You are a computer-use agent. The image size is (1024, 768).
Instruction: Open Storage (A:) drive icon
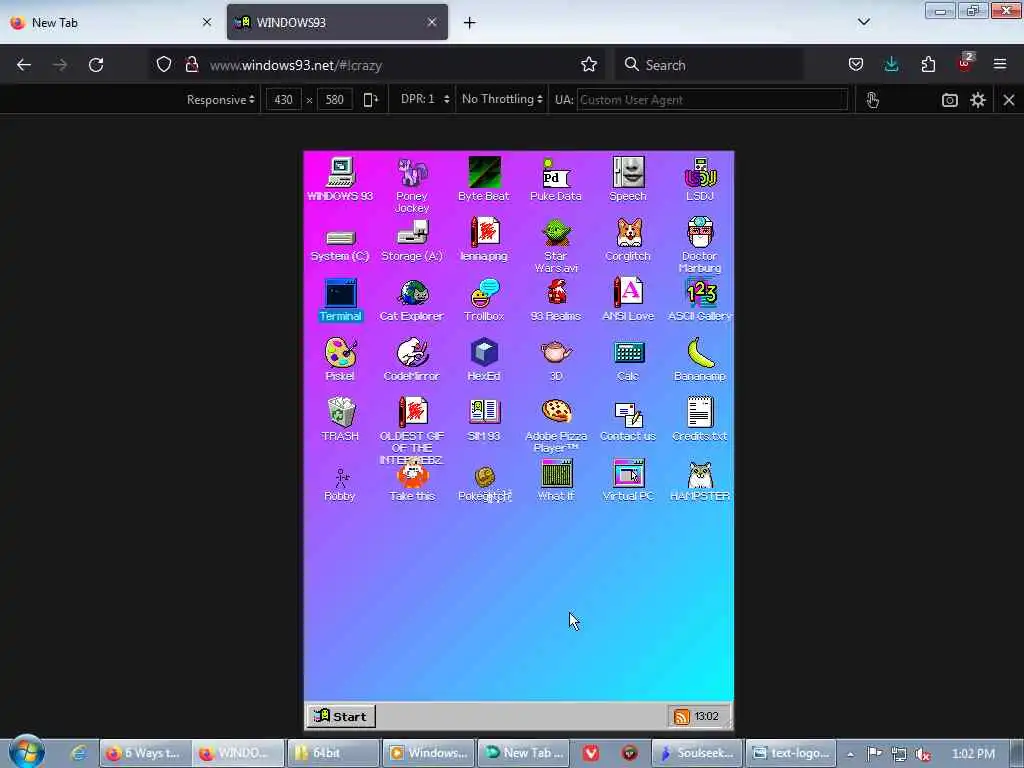tap(412, 232)
